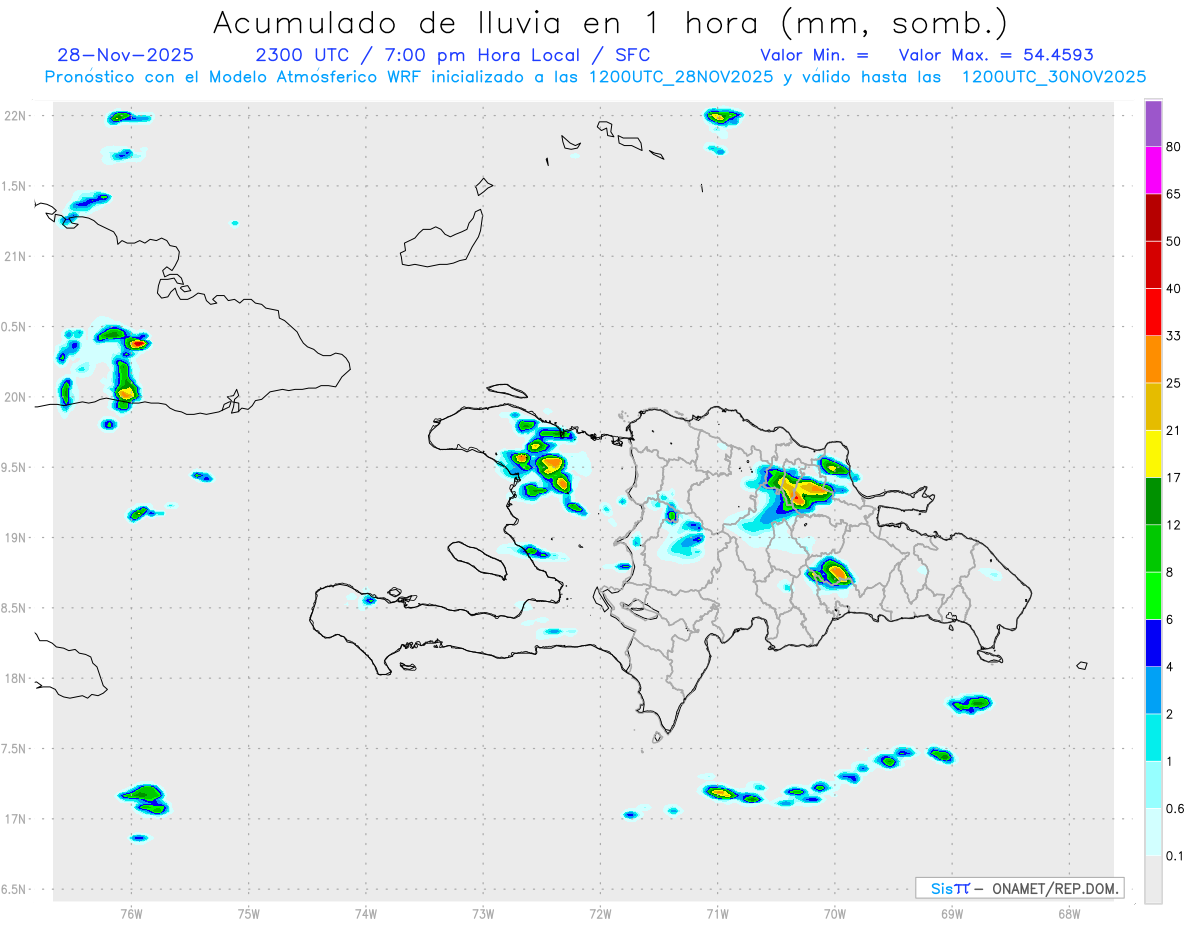Select the '6.5N' latitude axis label

15,889
